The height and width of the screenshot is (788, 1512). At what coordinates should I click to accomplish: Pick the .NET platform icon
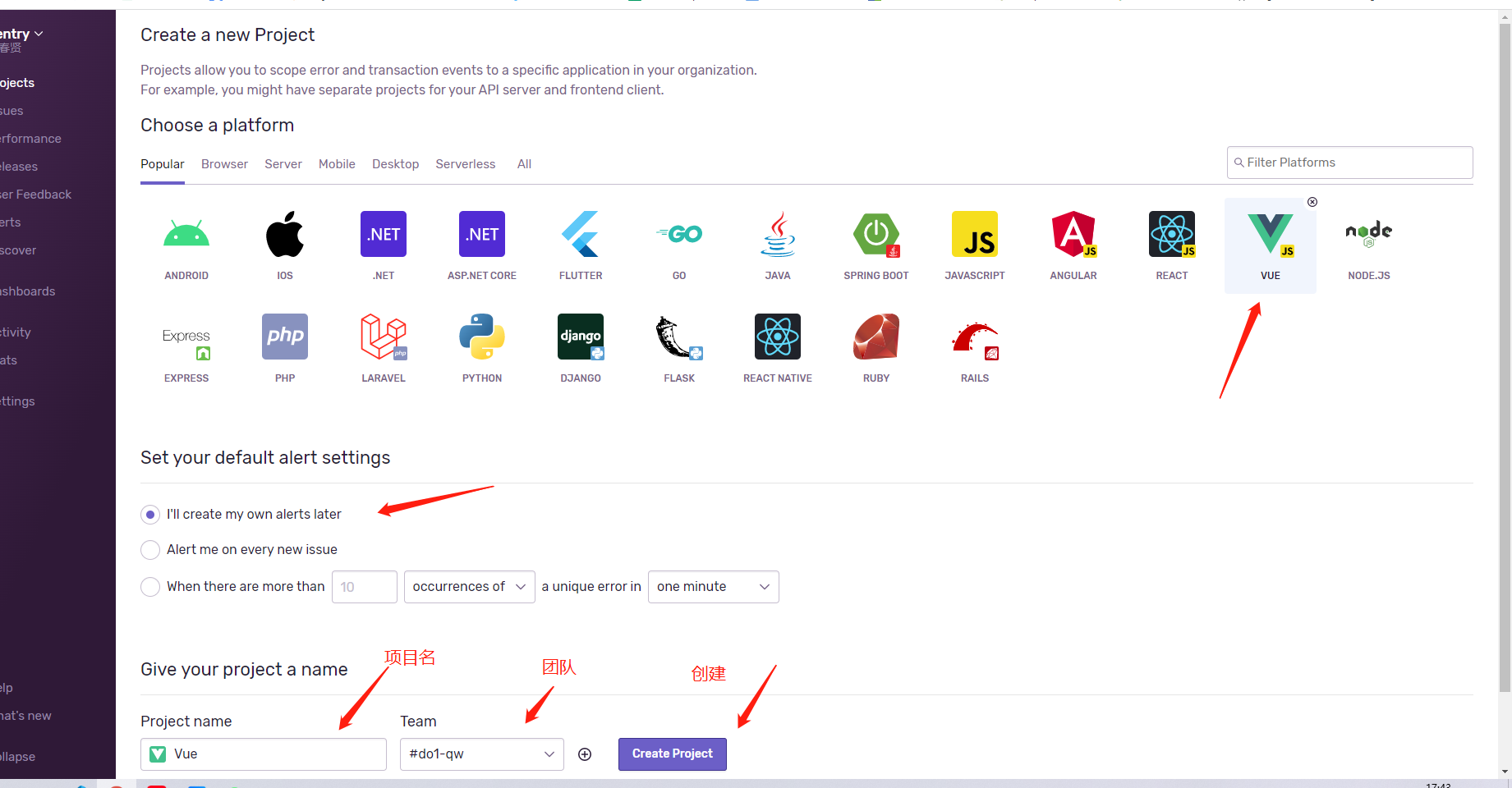pyautogui.click(x=384, y=234)
